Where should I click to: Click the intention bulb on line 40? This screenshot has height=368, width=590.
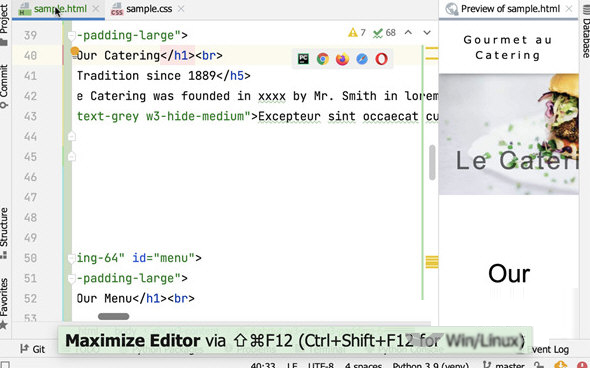tap(75, 51)
